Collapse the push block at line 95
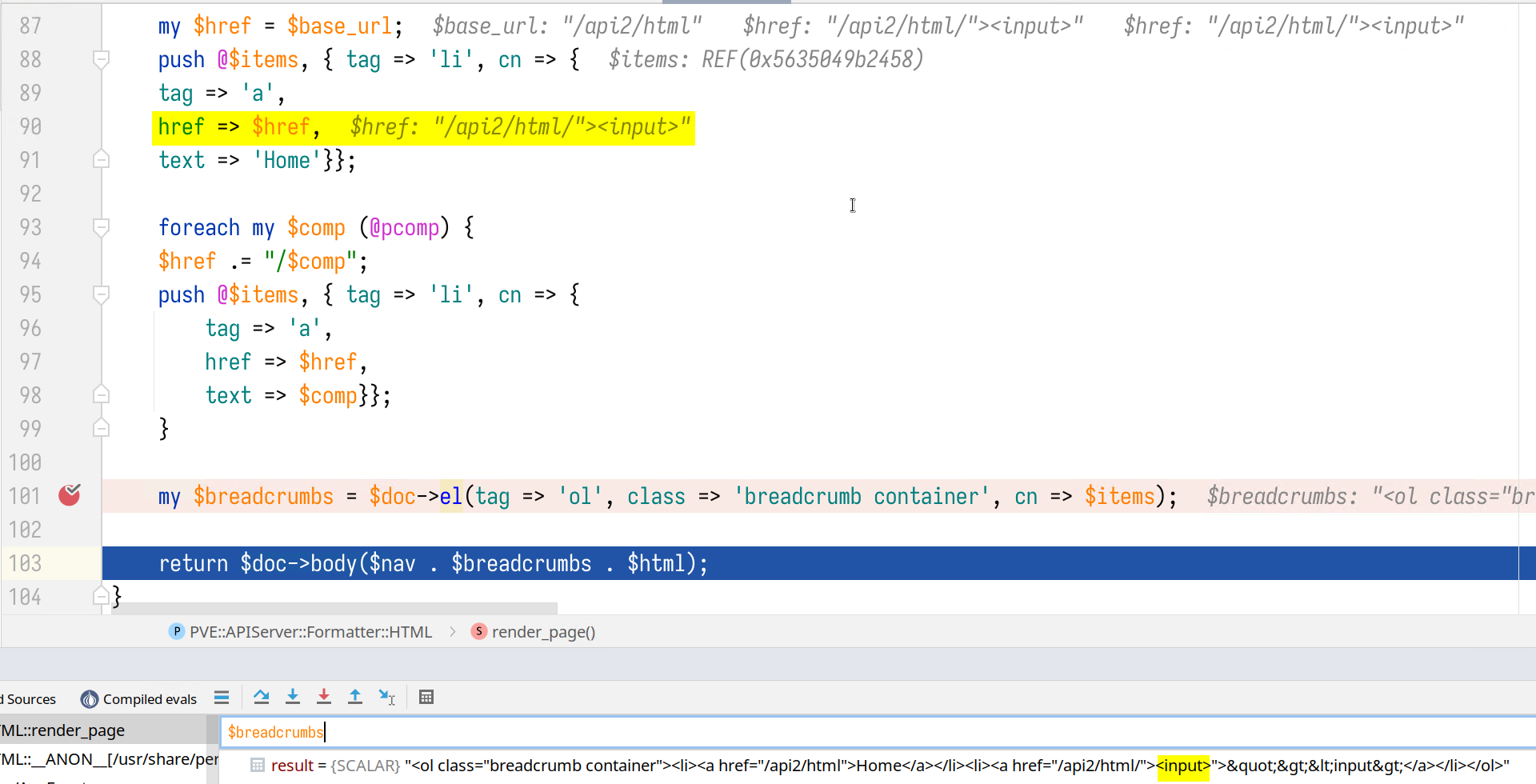Image resolution: width=1536 pixels, height=784 pixels. click(102, 294)
